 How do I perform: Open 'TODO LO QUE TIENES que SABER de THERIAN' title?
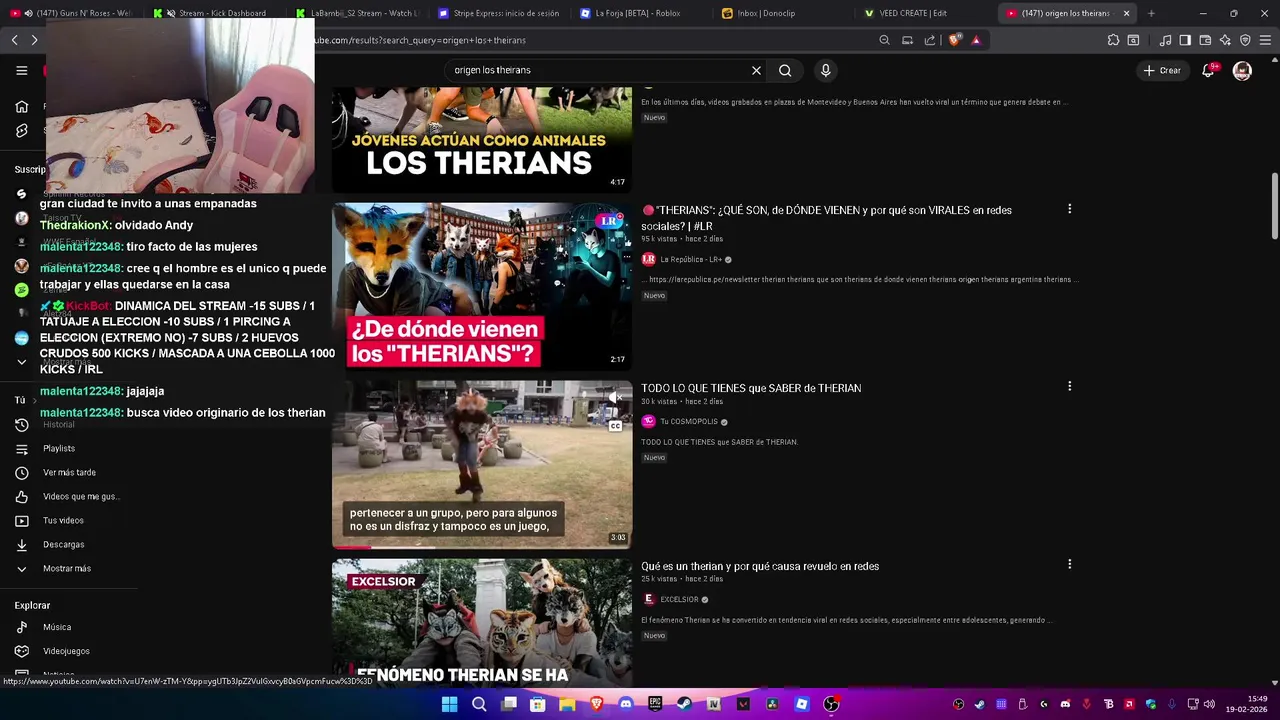751,388
